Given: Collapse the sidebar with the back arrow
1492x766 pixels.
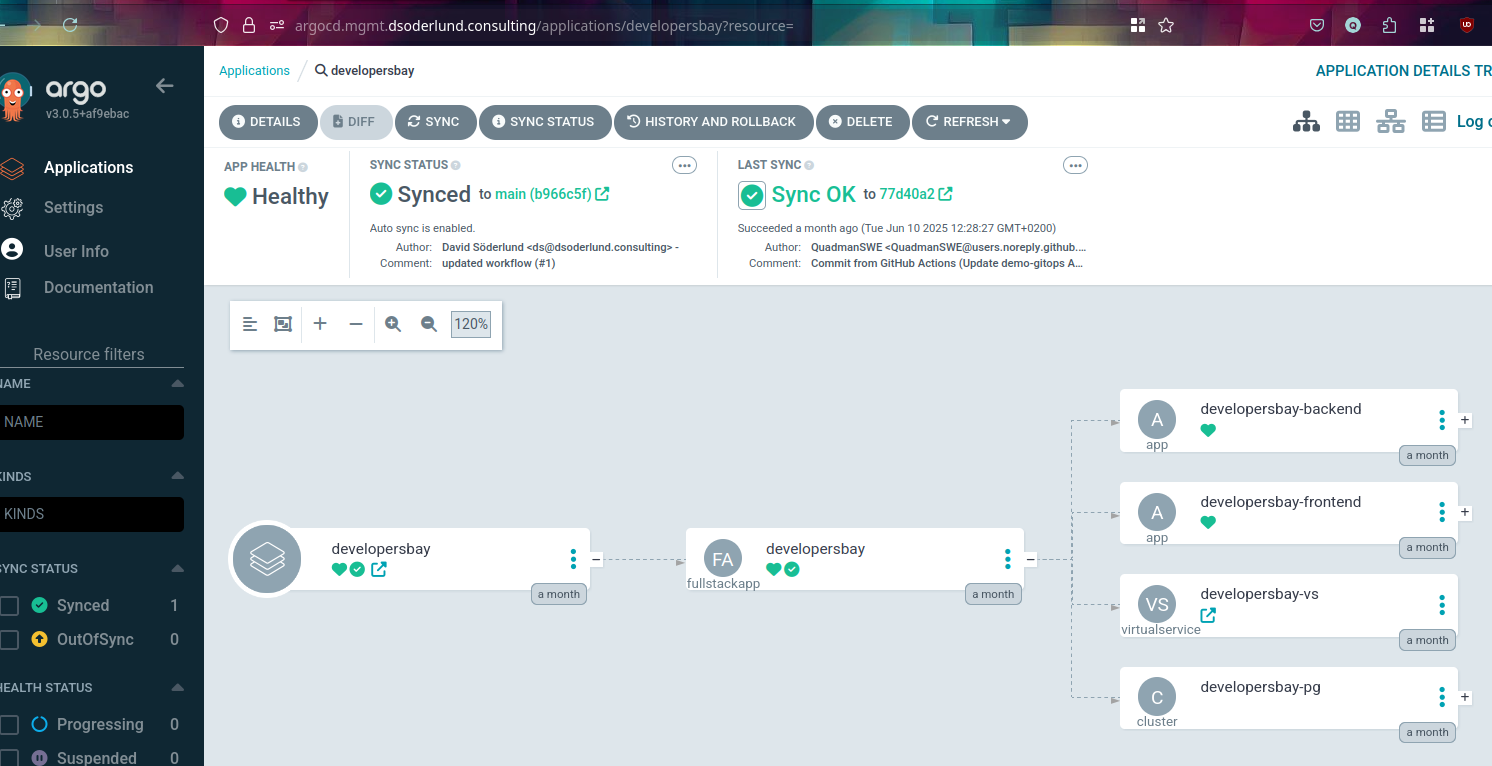Looking at the screenshot, I should click(x=165, y=86).
